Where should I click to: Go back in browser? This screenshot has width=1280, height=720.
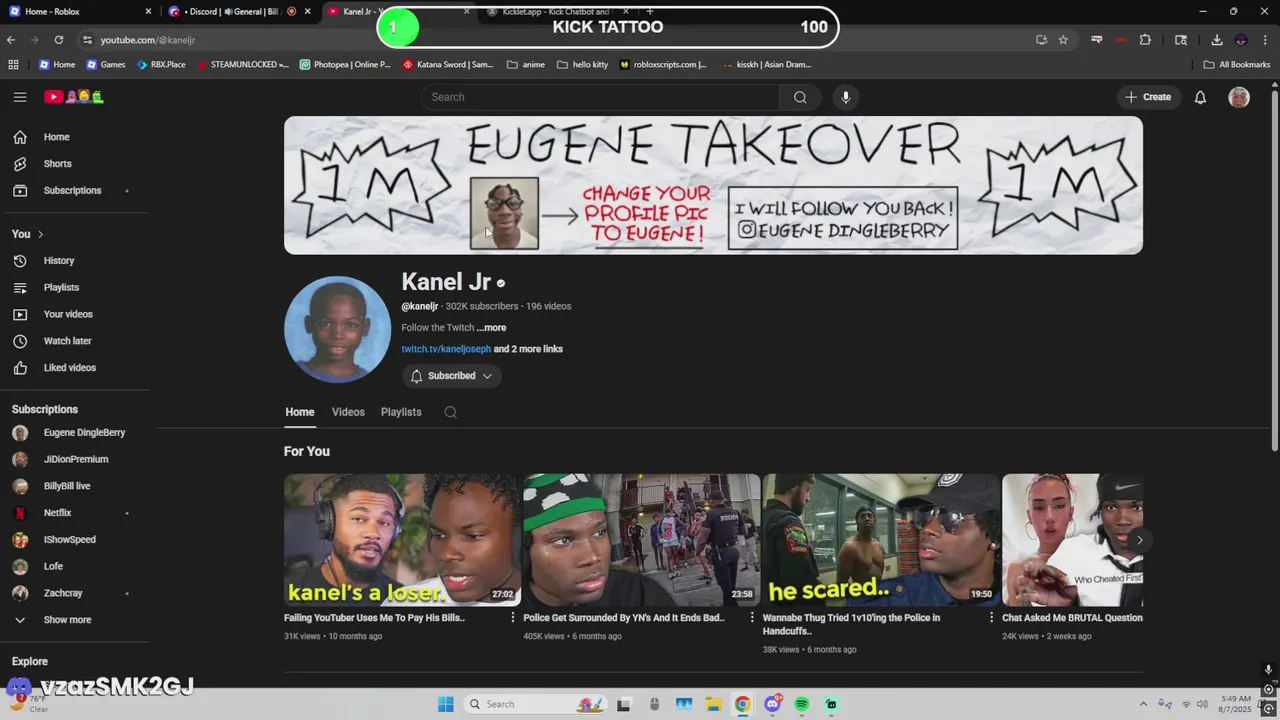pos(11,40)
